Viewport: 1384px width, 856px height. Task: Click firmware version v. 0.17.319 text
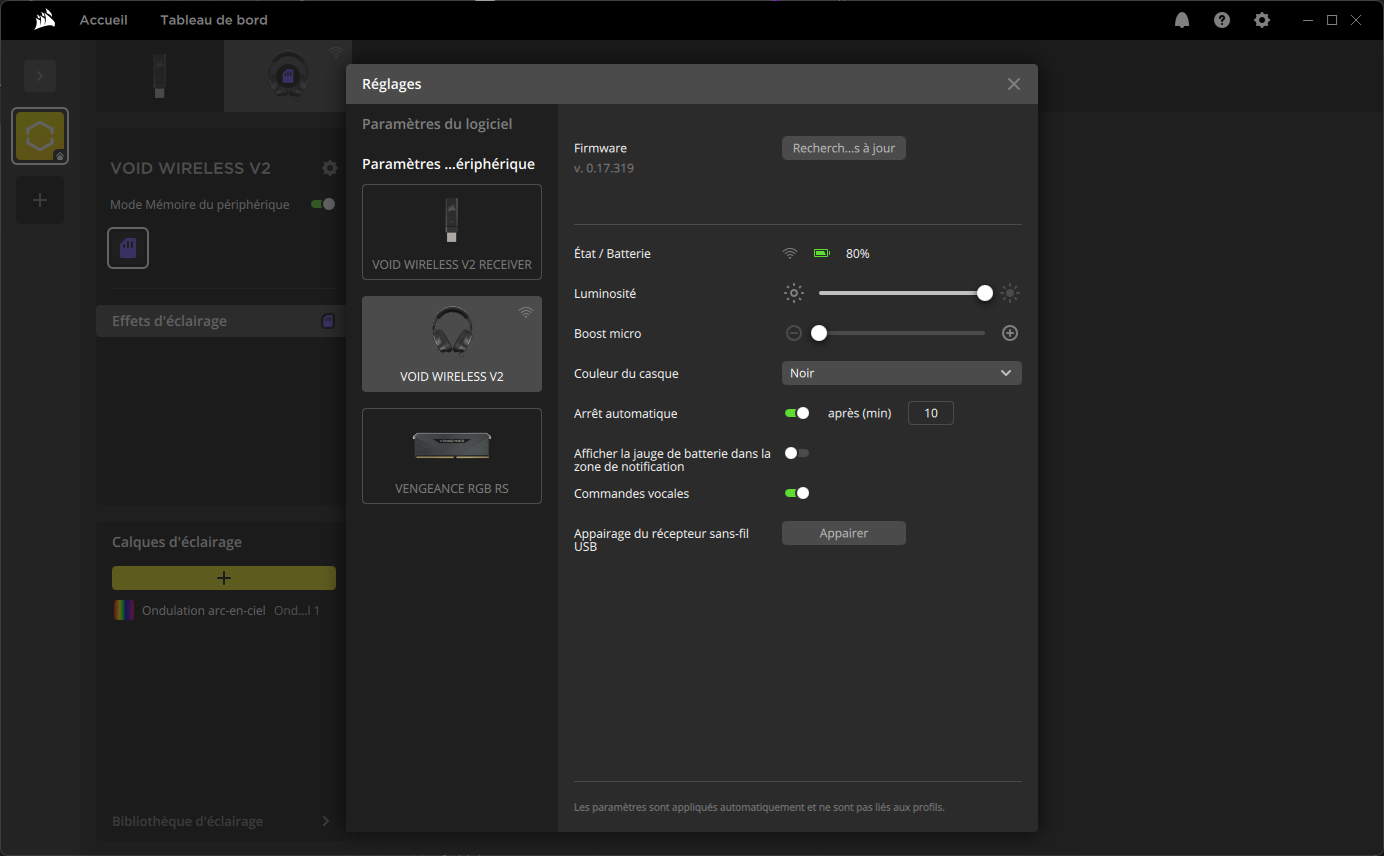[604, 168]
